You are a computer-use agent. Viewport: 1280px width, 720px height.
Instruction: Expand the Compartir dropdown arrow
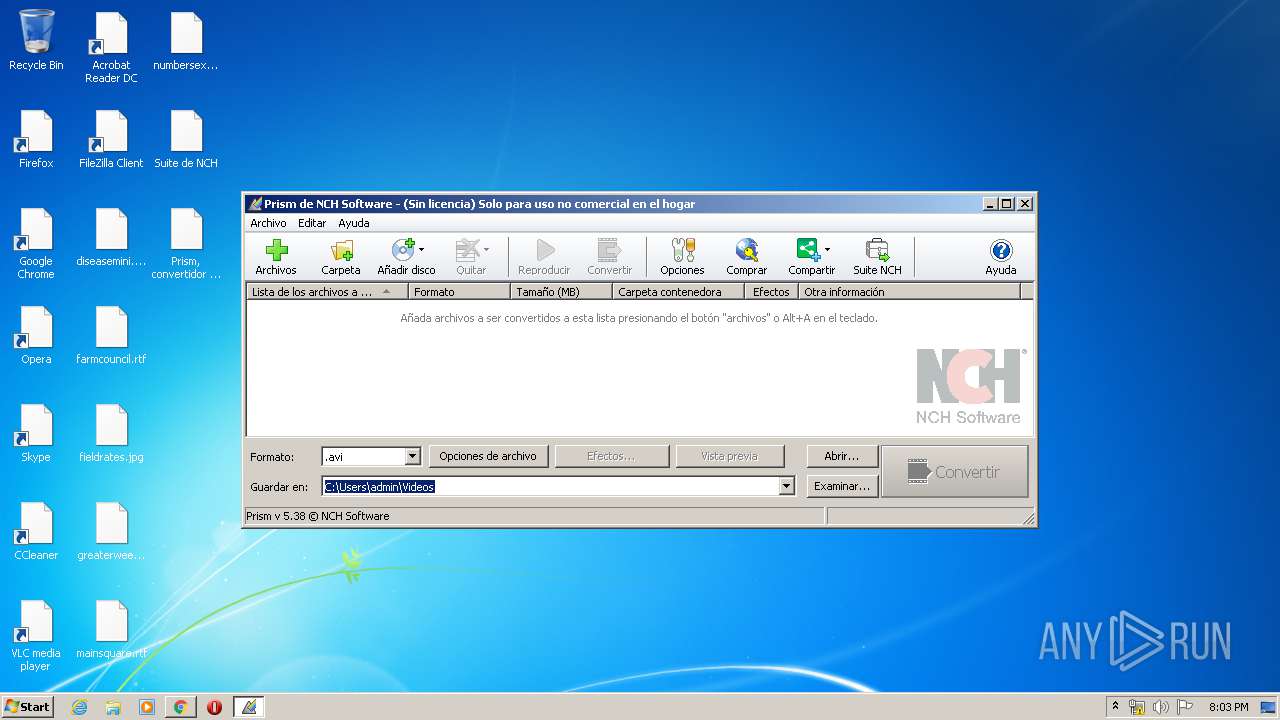827,250
